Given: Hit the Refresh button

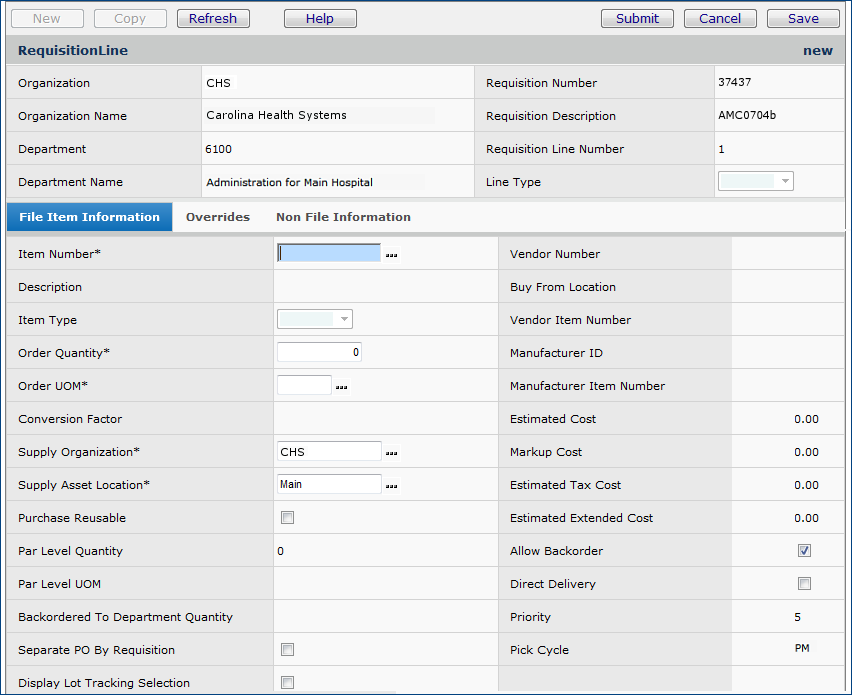Looking at the screenshot, I should pyautogui.click(x=213, y=18).
